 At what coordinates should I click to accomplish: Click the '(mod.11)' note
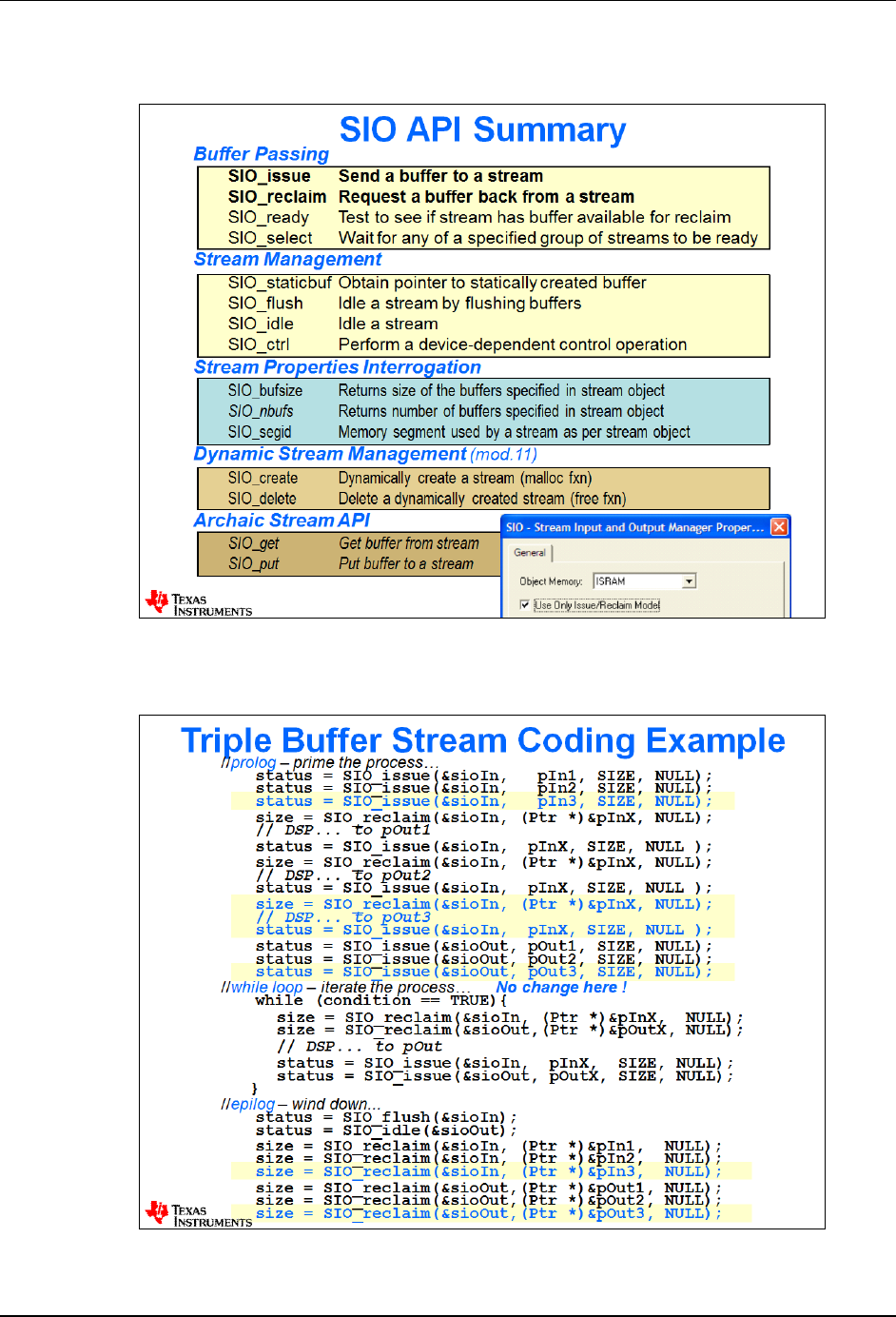(x=503, y=455)
